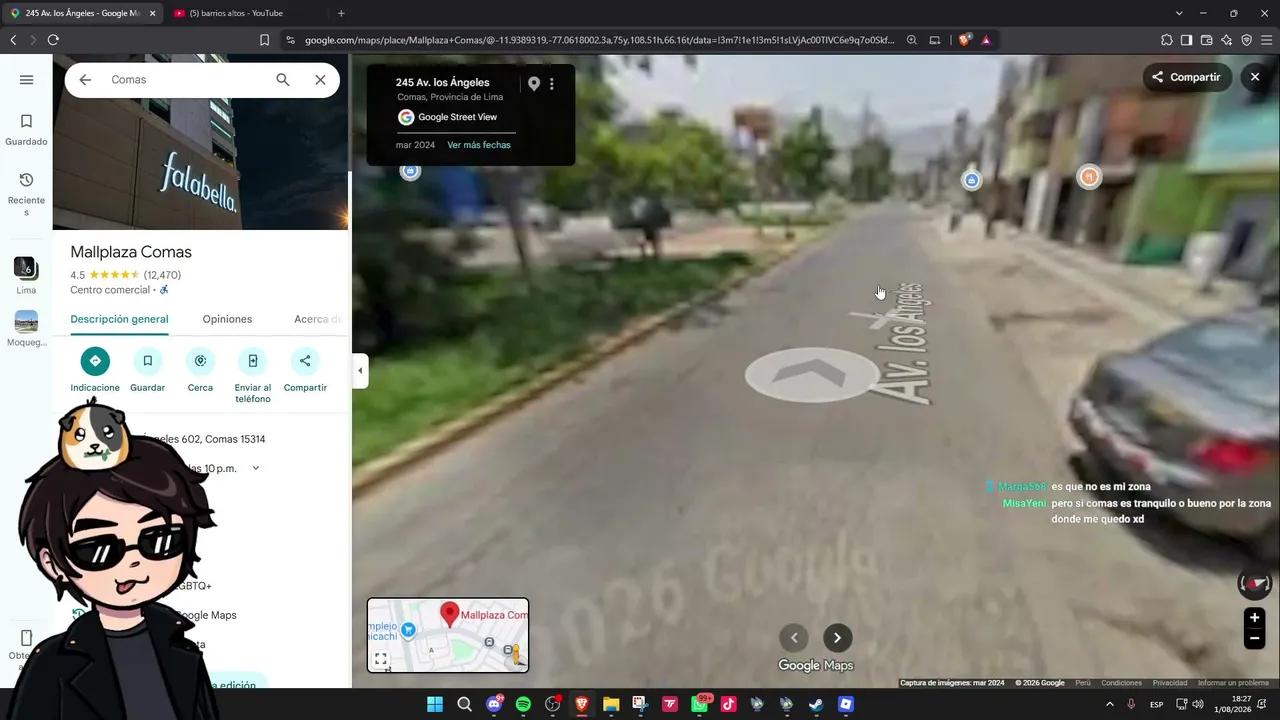Select the Descripción general tab

[119, 319]
